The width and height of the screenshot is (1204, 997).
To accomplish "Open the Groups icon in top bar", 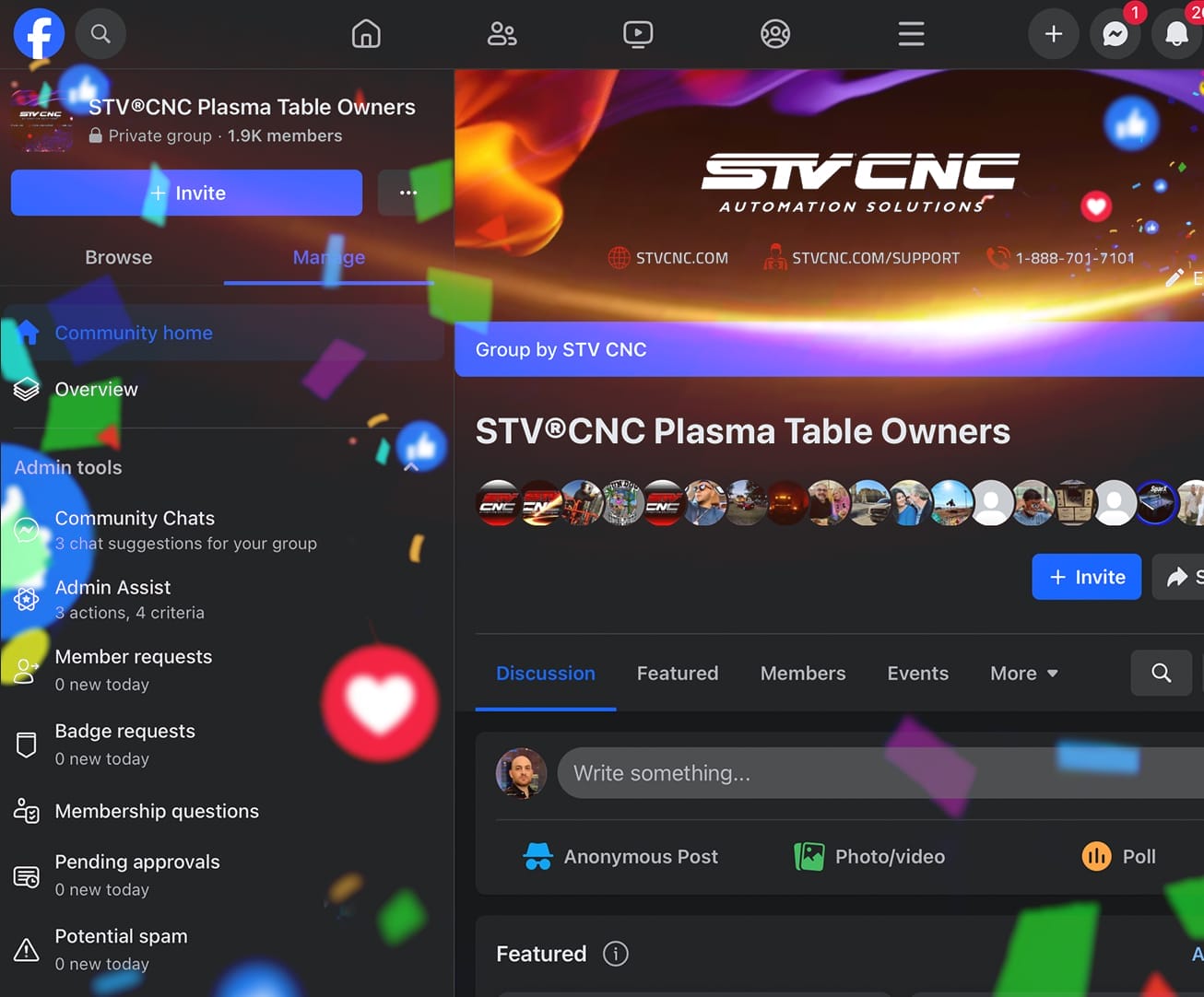I will tap(774, 34).
